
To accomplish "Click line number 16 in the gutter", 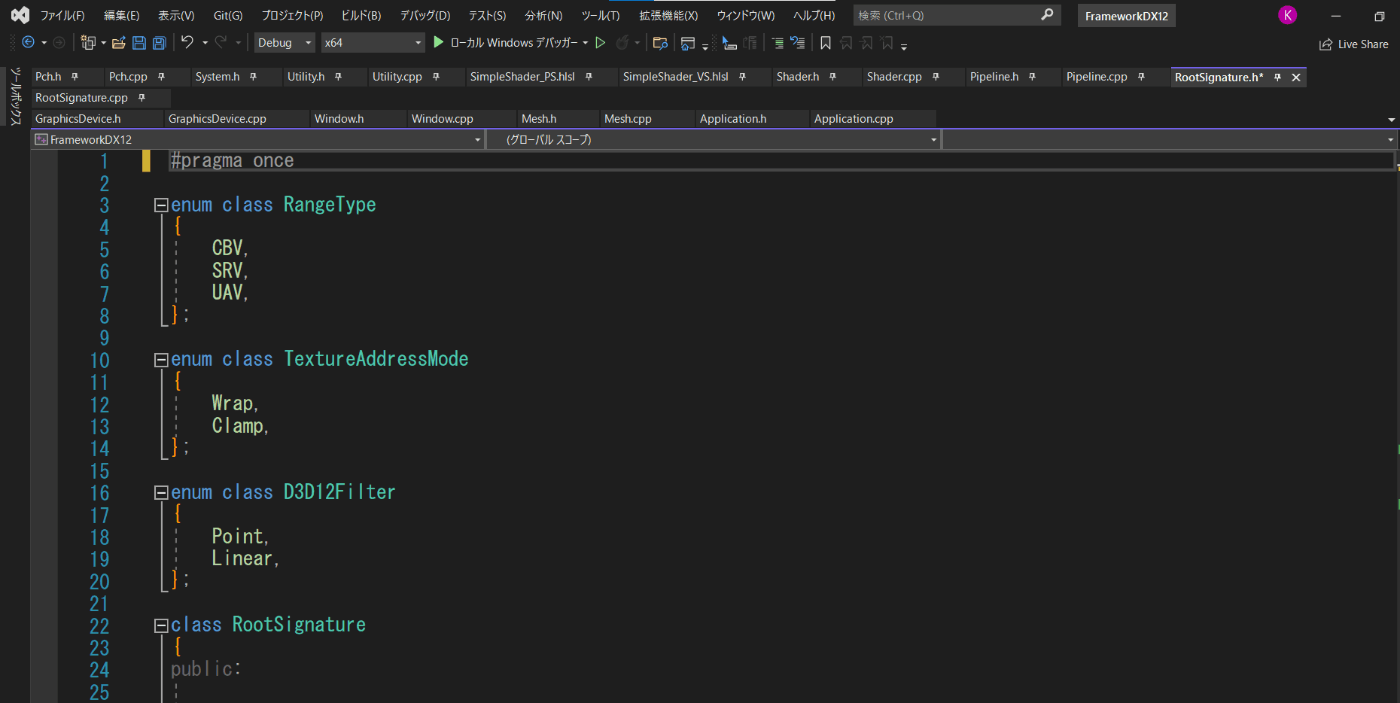I will 100,493.
